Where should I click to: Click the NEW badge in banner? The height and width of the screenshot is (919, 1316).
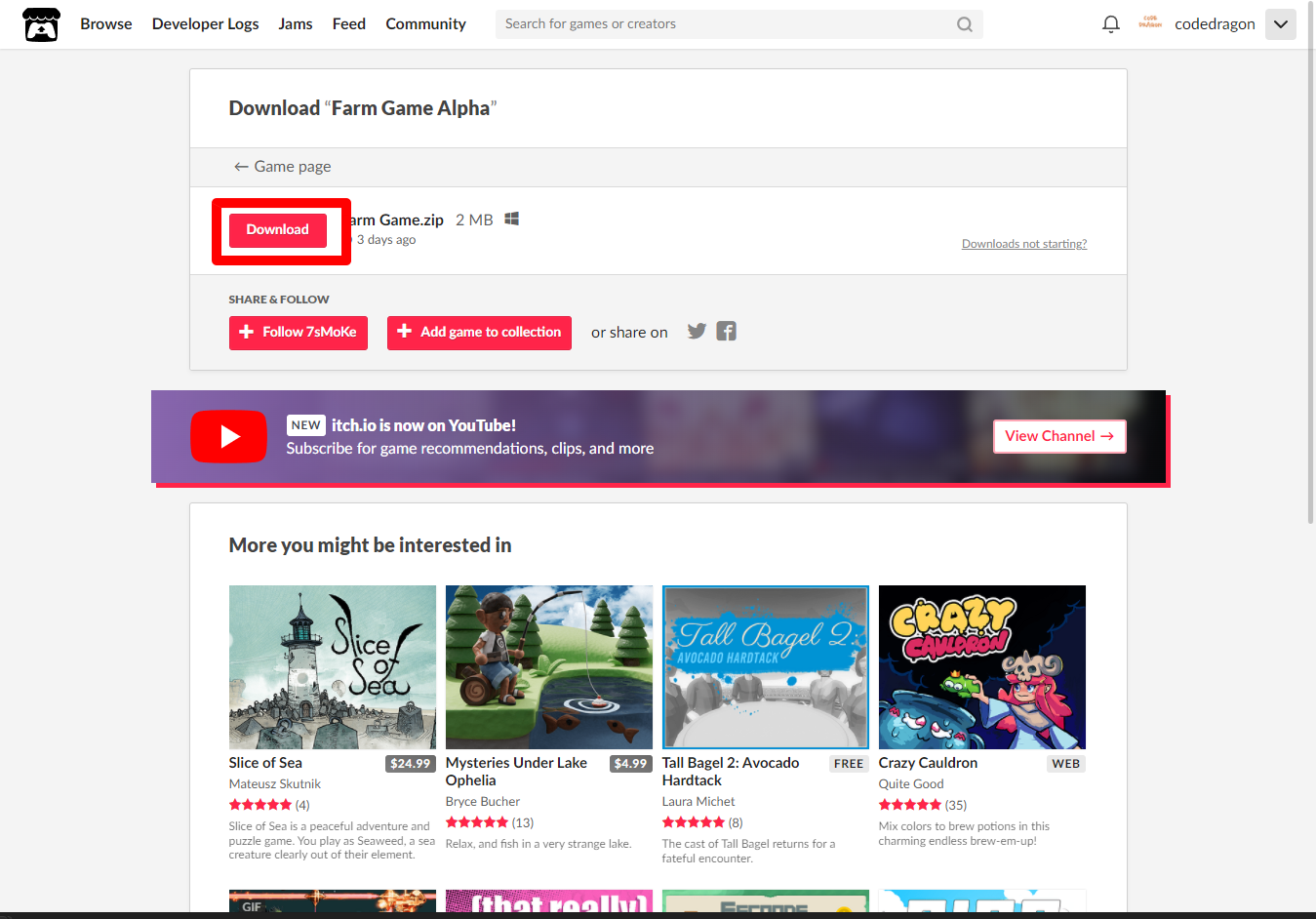pos(306,425)
